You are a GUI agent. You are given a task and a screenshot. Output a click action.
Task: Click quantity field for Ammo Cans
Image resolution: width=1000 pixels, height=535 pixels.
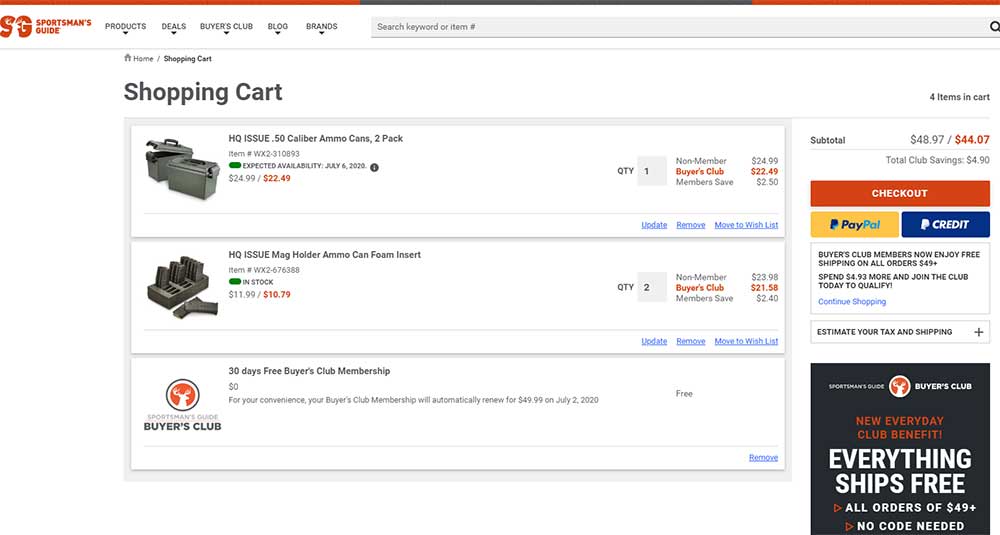tap(652, 171)
